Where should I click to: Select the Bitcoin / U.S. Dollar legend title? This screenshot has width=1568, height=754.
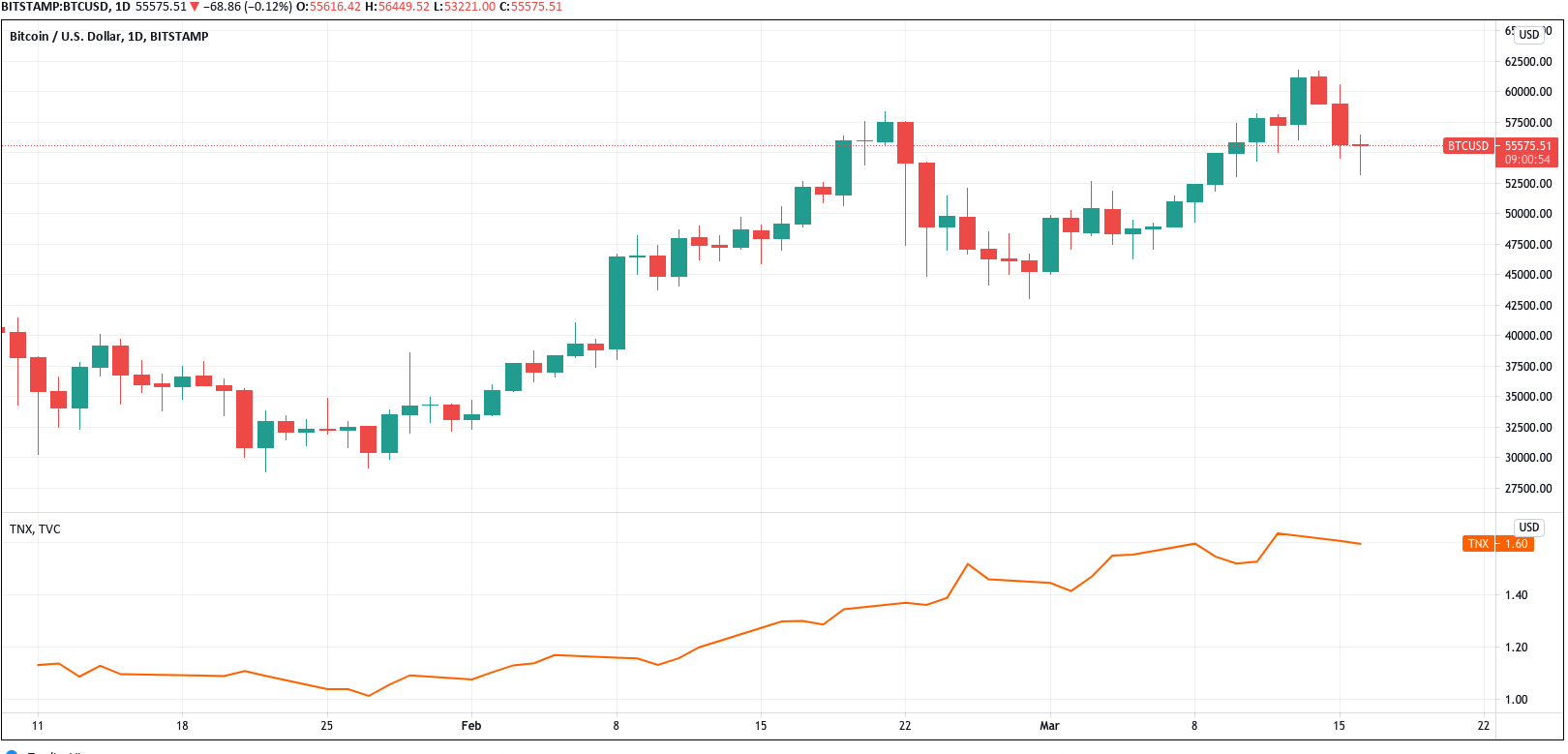(x=108, y=37)
